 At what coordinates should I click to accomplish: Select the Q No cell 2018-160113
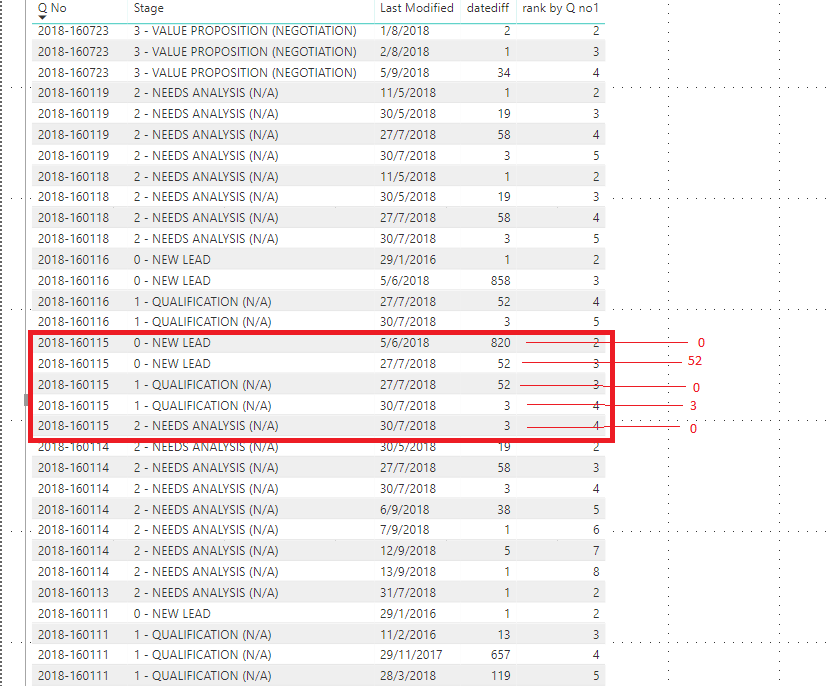point(73,593)
